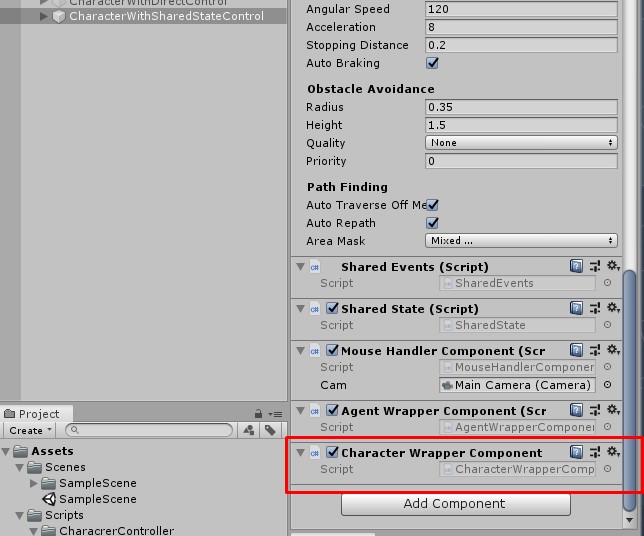Edit Acceleration value field

pos(521,27)
